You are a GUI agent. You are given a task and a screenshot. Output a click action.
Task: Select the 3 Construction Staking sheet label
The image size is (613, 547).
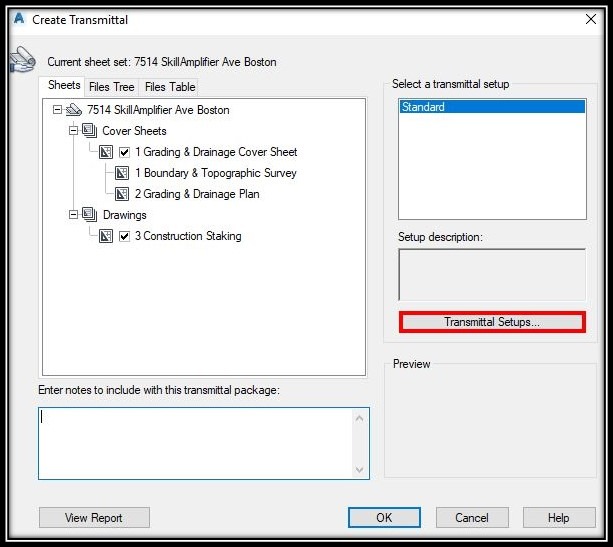(188, 236)
